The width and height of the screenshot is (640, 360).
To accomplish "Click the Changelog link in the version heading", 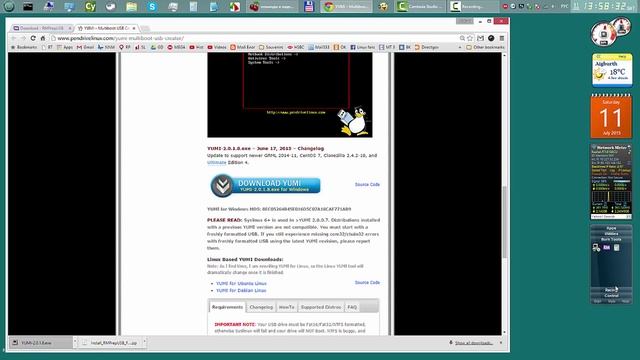I will coord(310,149).
